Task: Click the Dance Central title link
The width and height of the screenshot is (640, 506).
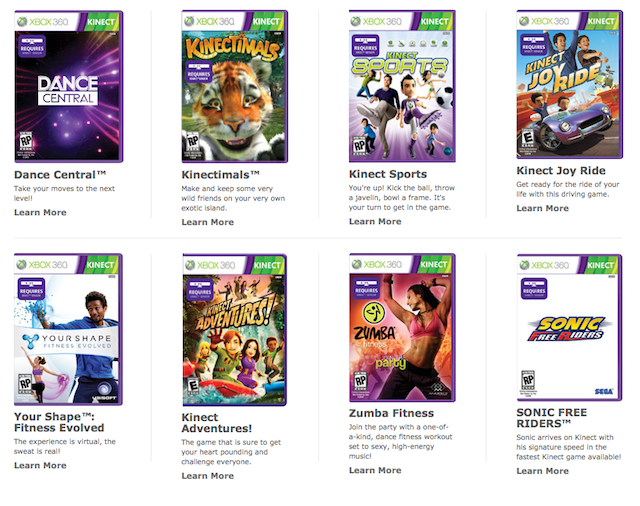Action: click(60, 175)
